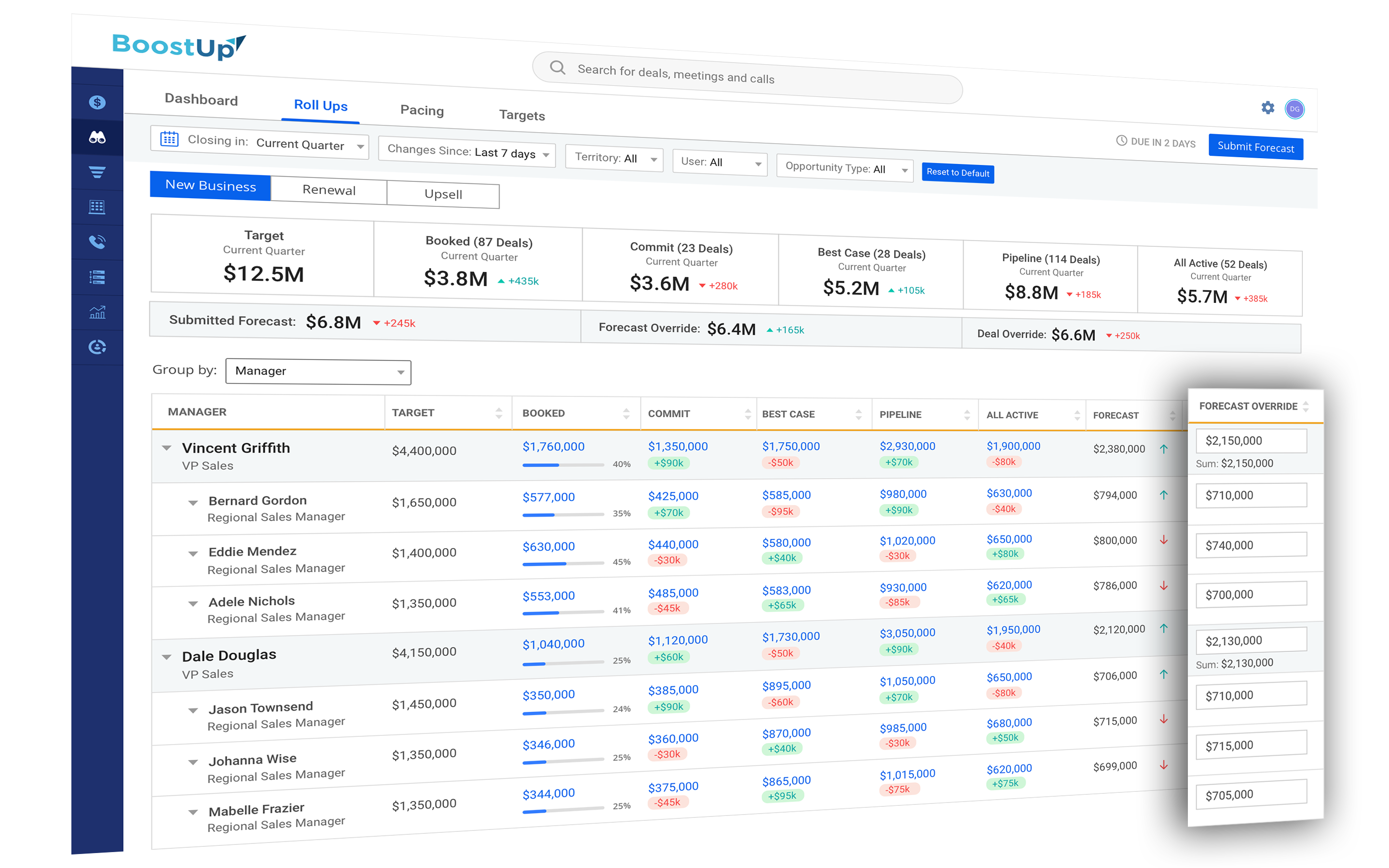Collapse the Vincent Griffith row
This screenshot has width=1389, height=868.
click(166, 448)
